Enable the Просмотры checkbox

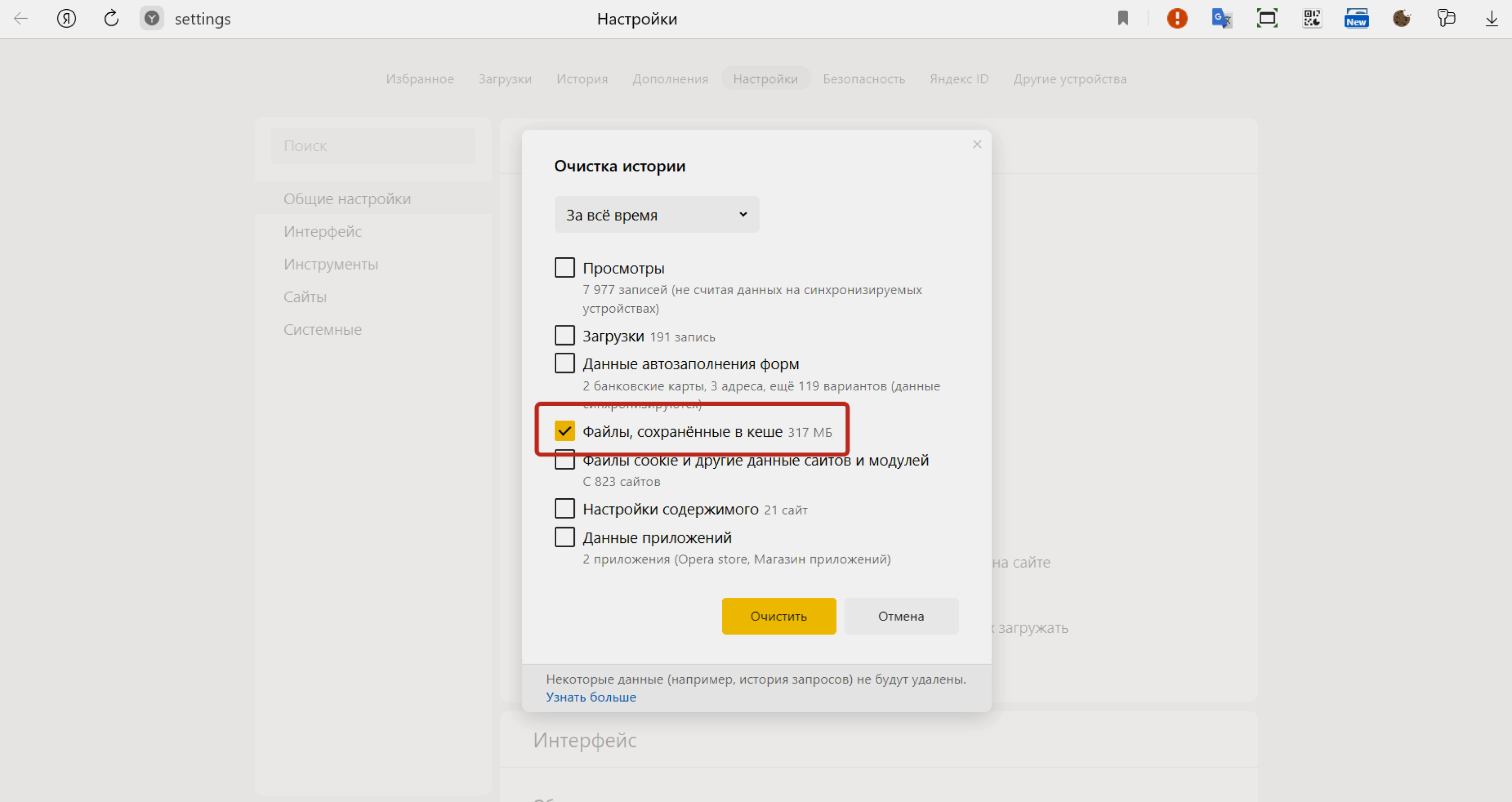tap(562, 267)
